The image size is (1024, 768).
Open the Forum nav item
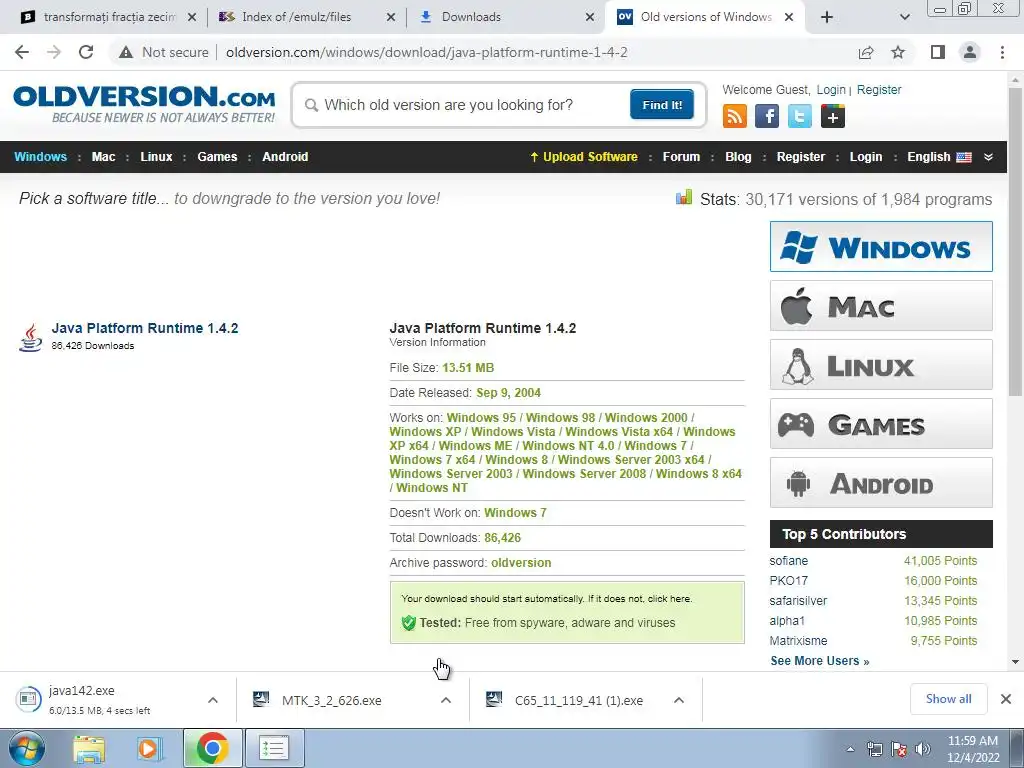[681, 157]
